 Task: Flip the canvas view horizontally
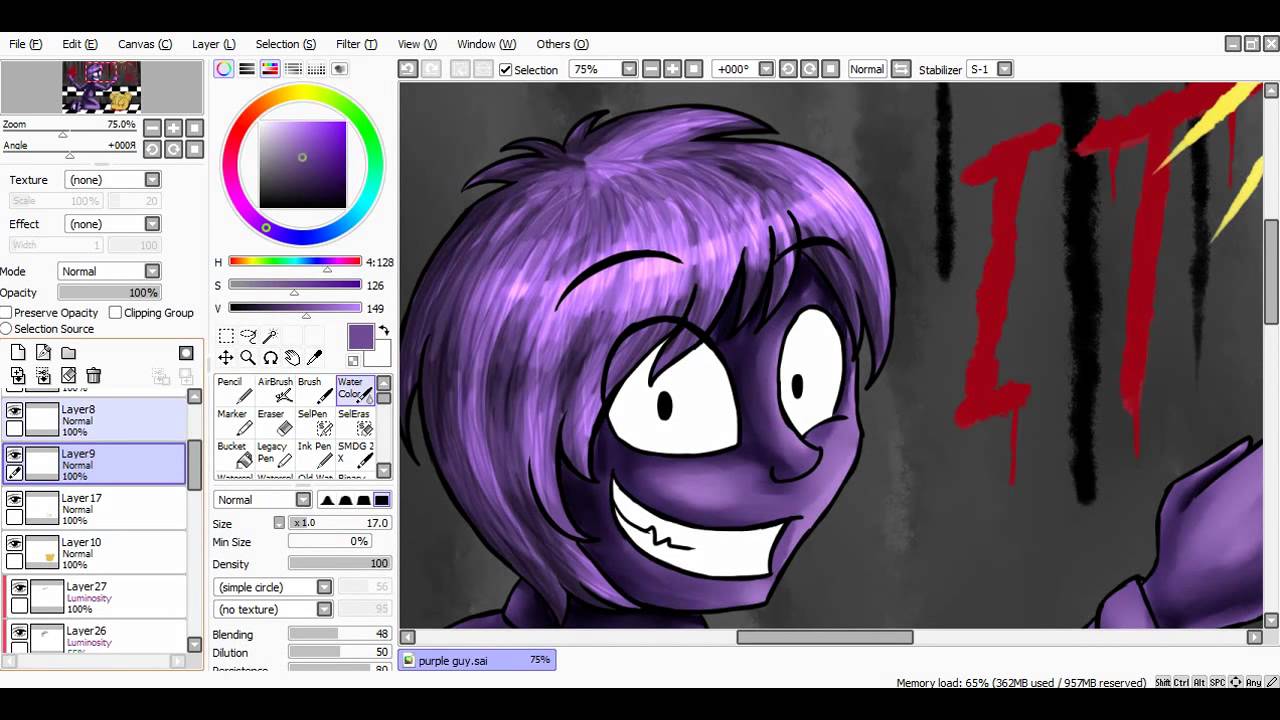pos(901,69)
